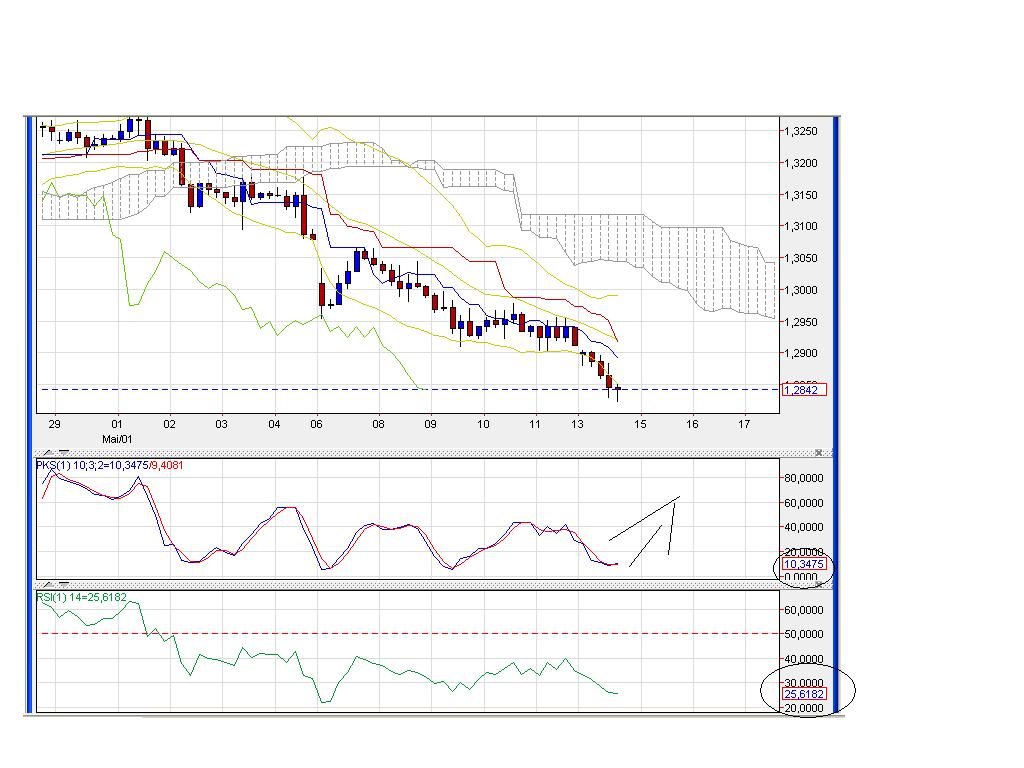Click the date label 06 on time axis
Viewport: 1024px width, 768px height.
(316, 424)
